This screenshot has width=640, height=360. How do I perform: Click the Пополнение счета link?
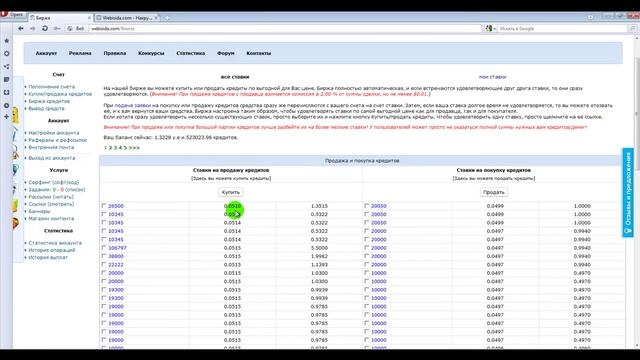click(x=51, y=87)
